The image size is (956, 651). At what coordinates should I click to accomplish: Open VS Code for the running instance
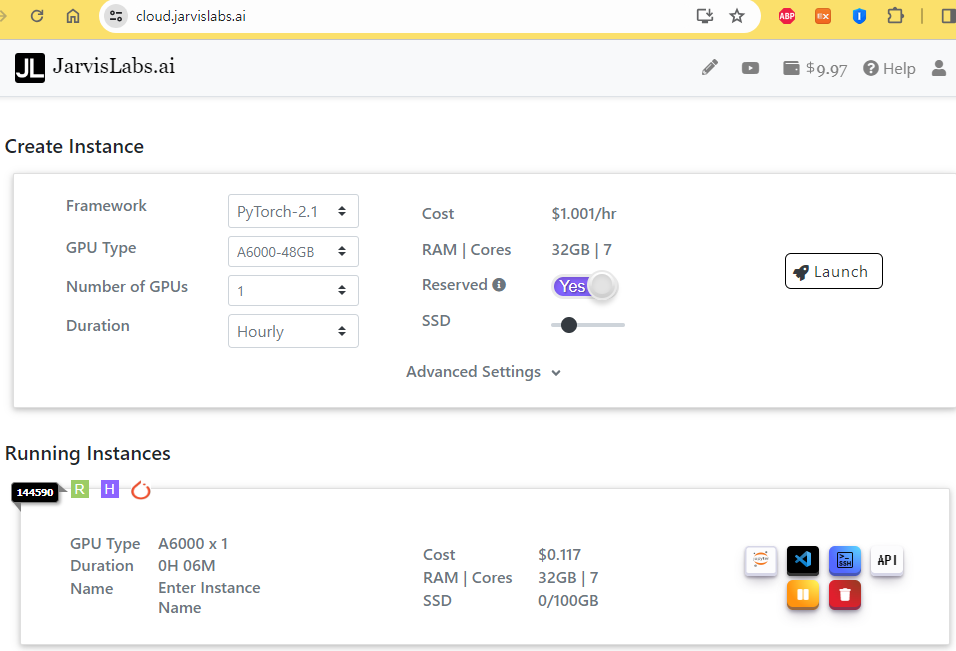(x=803, y=560)
